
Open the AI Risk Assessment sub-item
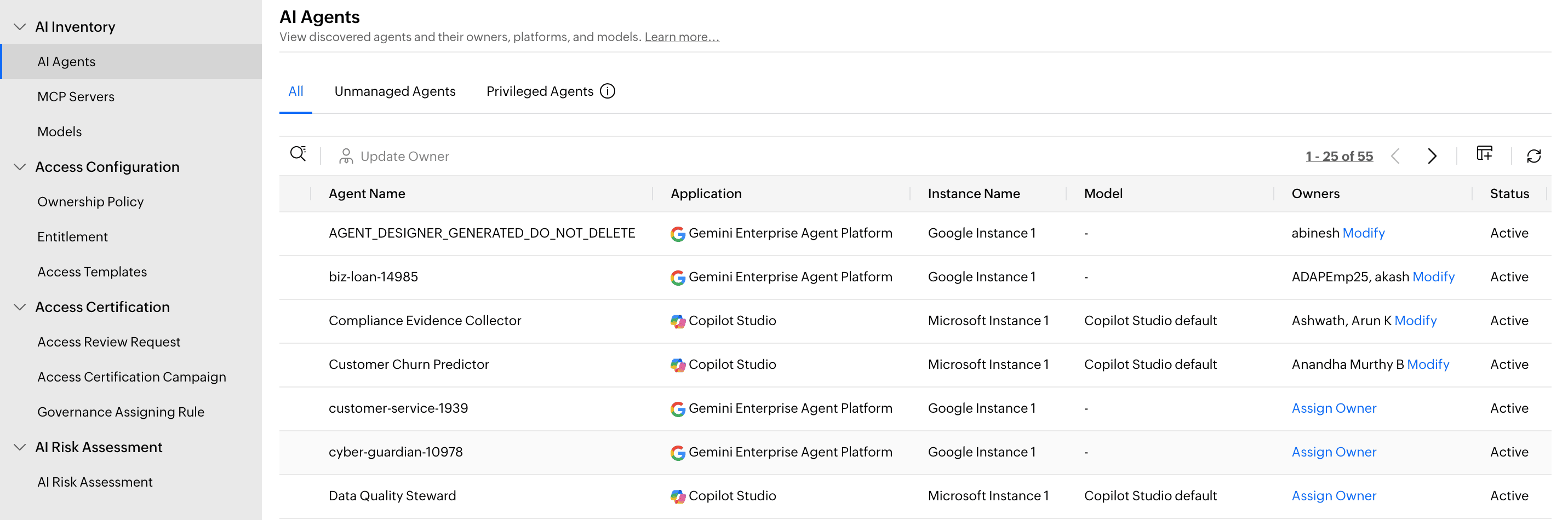[95, 482]
